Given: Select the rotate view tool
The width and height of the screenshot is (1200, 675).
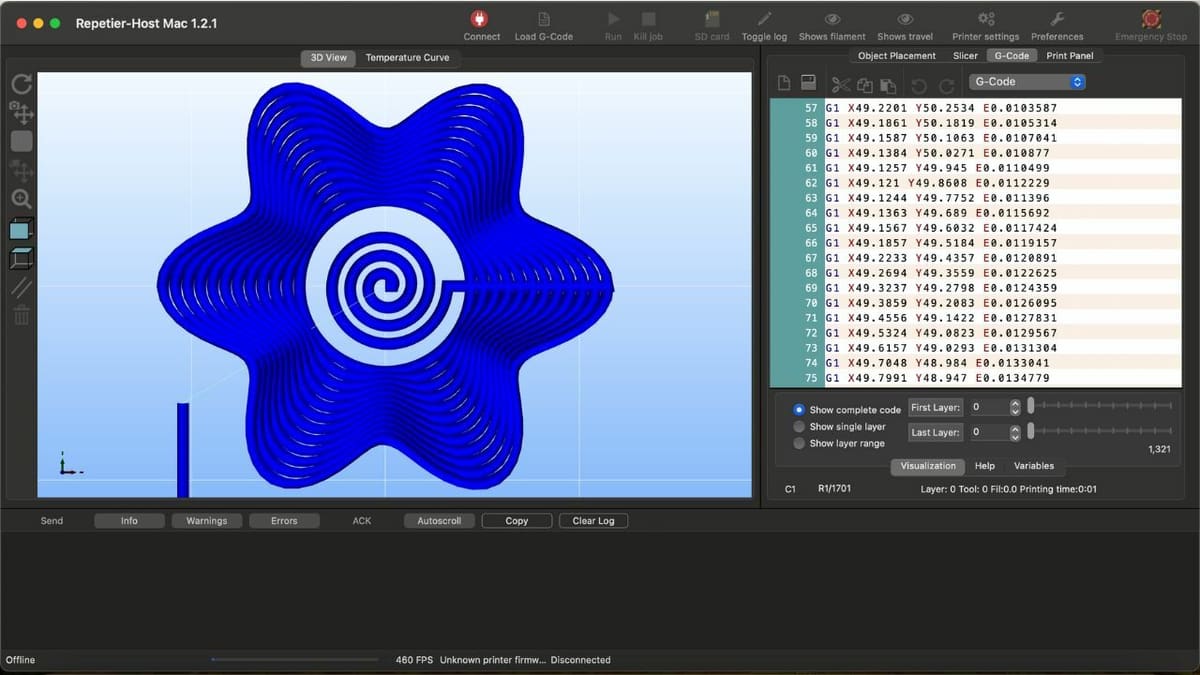Looking at the screenshot, I should pyautogui.click(x=21, y=85).
